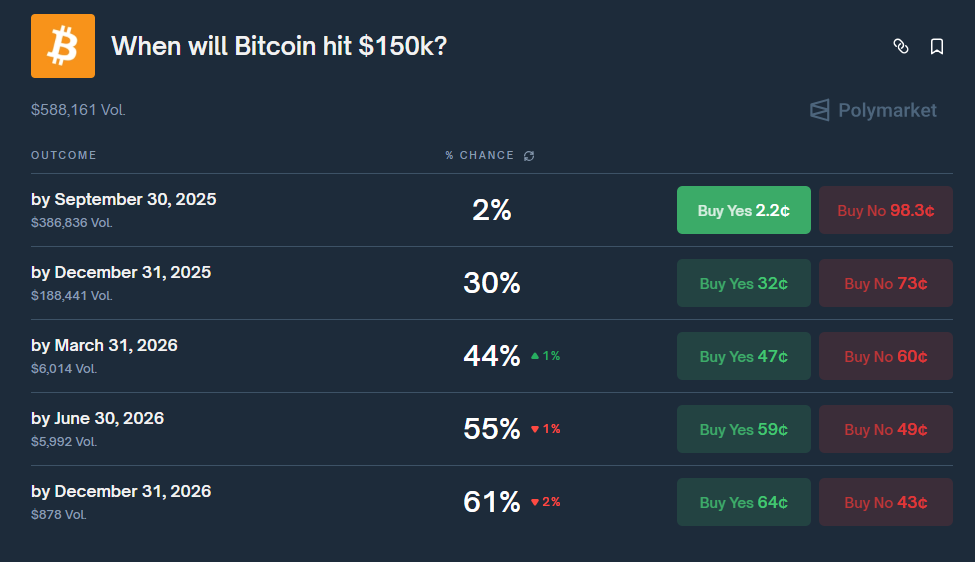Open 'When will Bitcoin hit $150k?' title
Viewport: 975px width, 562px height.
tap(279, 46)
